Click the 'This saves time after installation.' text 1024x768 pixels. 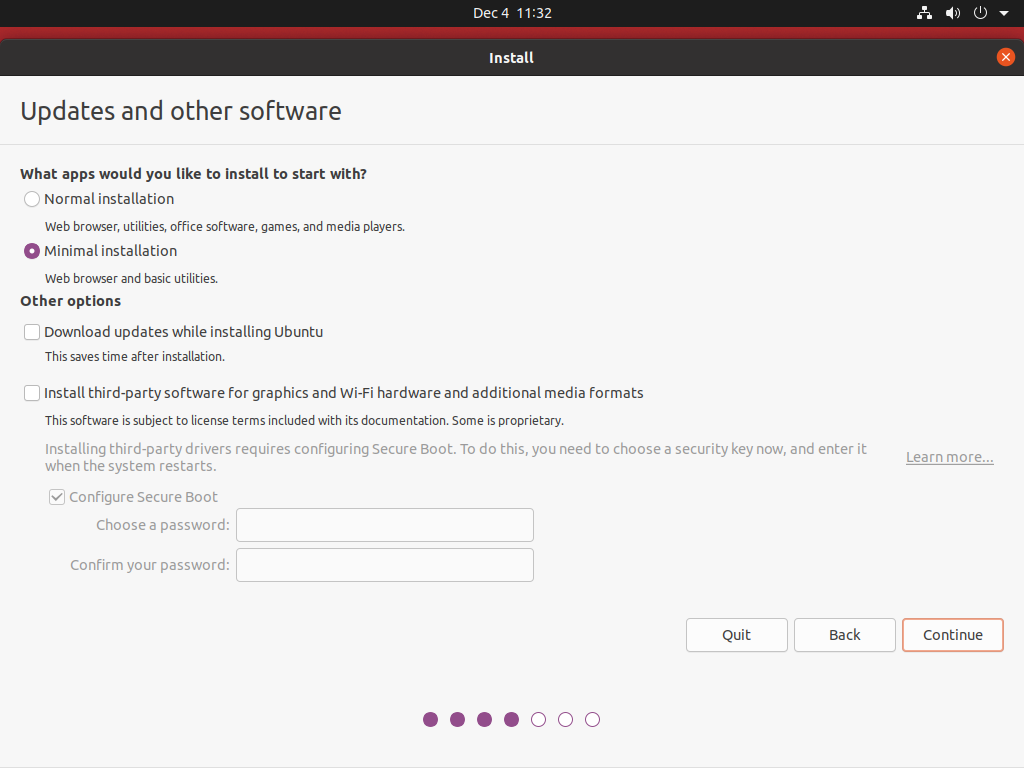click(135, 357)
